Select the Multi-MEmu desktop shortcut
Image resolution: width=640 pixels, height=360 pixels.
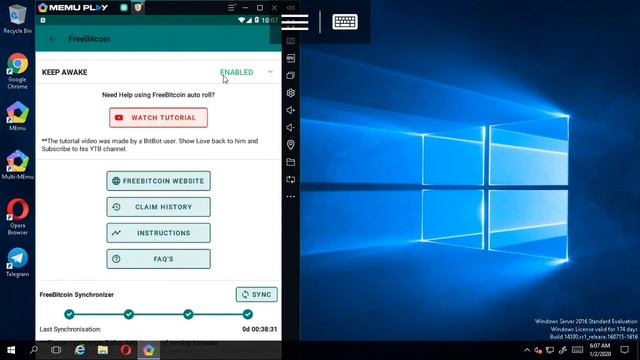click(18, 164)
